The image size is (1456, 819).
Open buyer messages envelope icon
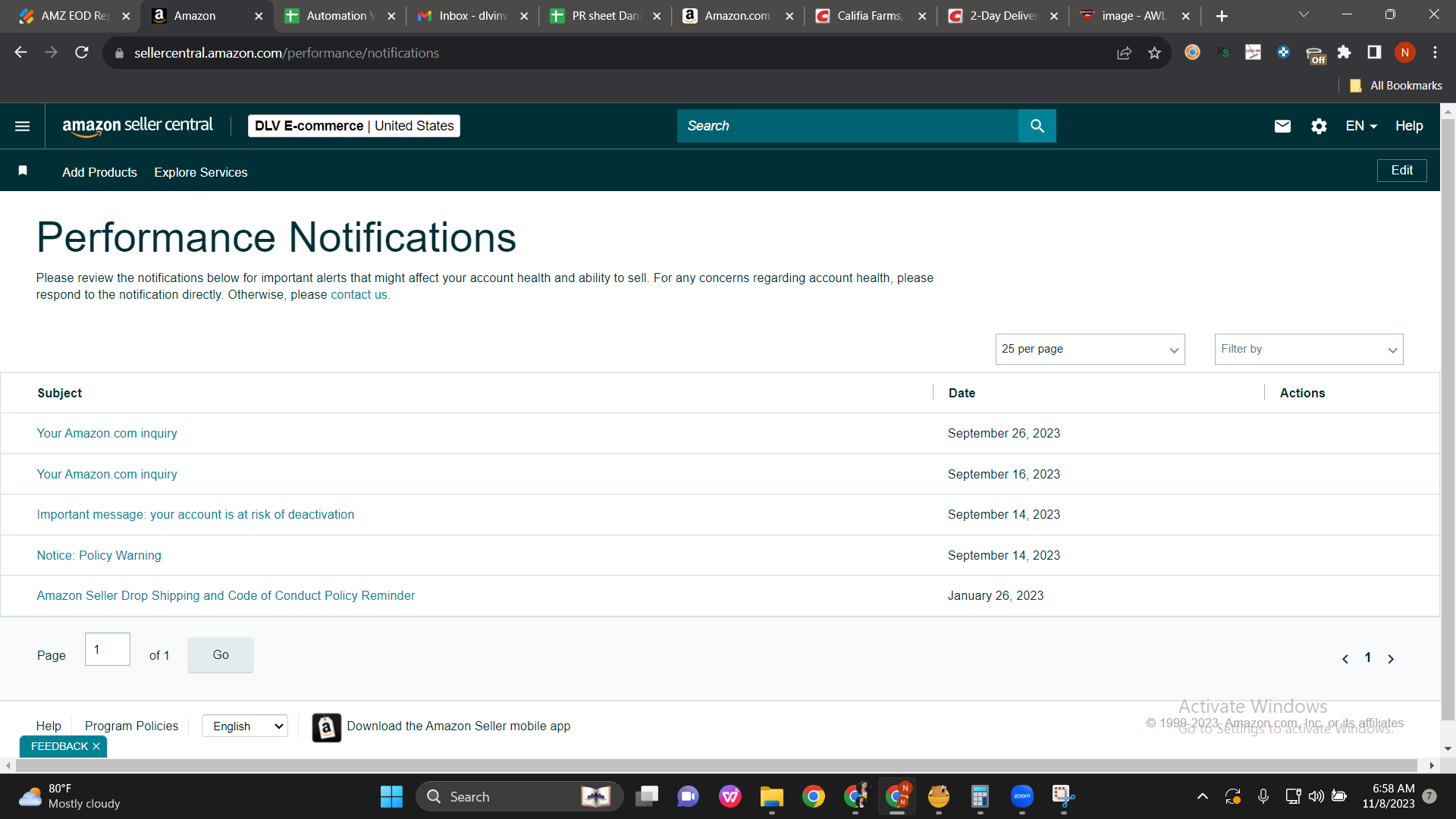(x=1282, y=126)
